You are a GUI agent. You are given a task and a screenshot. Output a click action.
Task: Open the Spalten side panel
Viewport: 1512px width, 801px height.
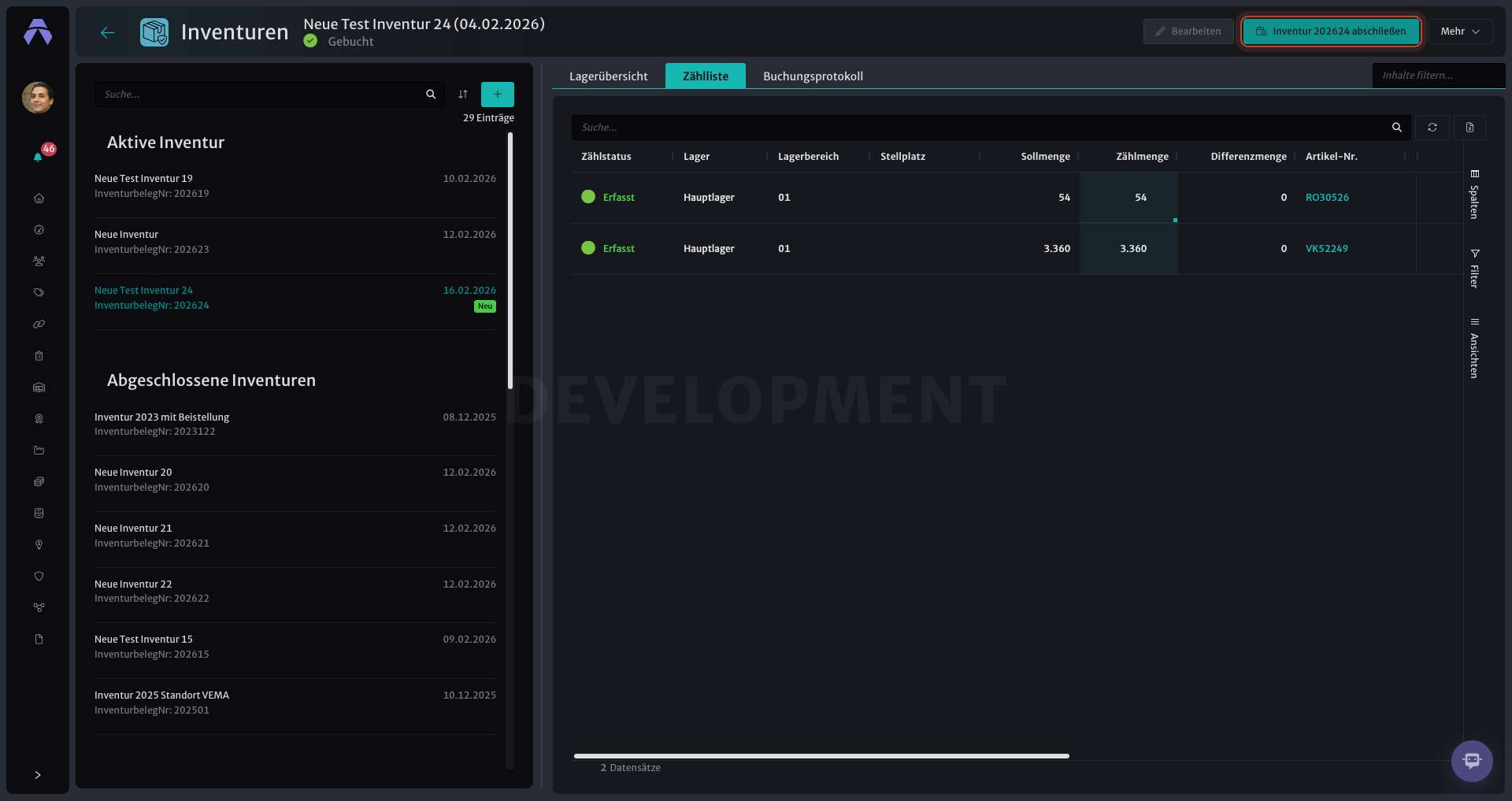(1474, 194)
